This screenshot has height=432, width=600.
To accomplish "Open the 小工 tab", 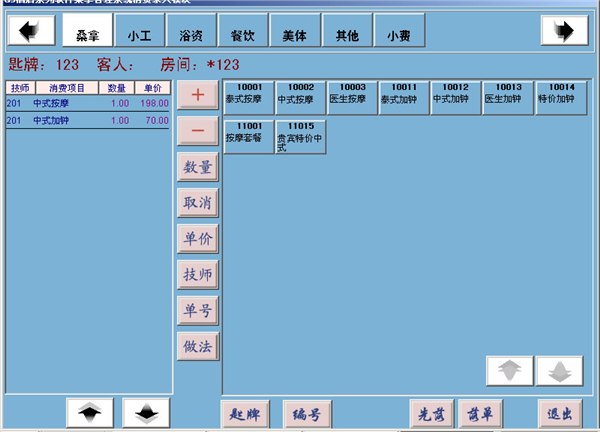I will (x=139, y=30).
